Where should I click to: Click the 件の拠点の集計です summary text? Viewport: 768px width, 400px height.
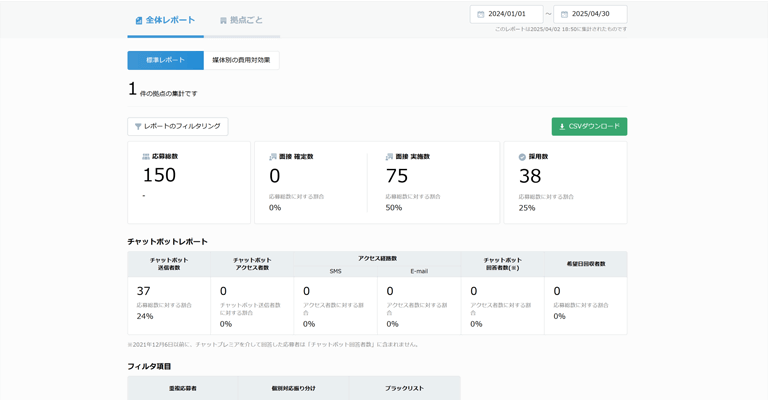(x=168, y=94)
